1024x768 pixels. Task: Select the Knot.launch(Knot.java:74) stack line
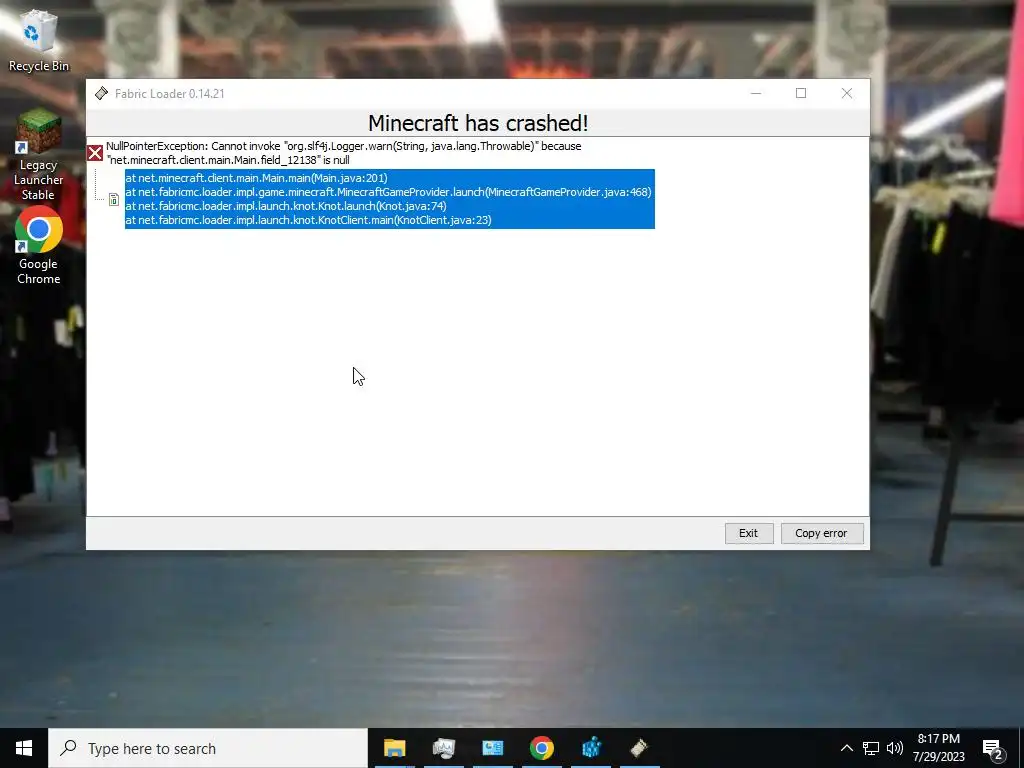point(285,206)
